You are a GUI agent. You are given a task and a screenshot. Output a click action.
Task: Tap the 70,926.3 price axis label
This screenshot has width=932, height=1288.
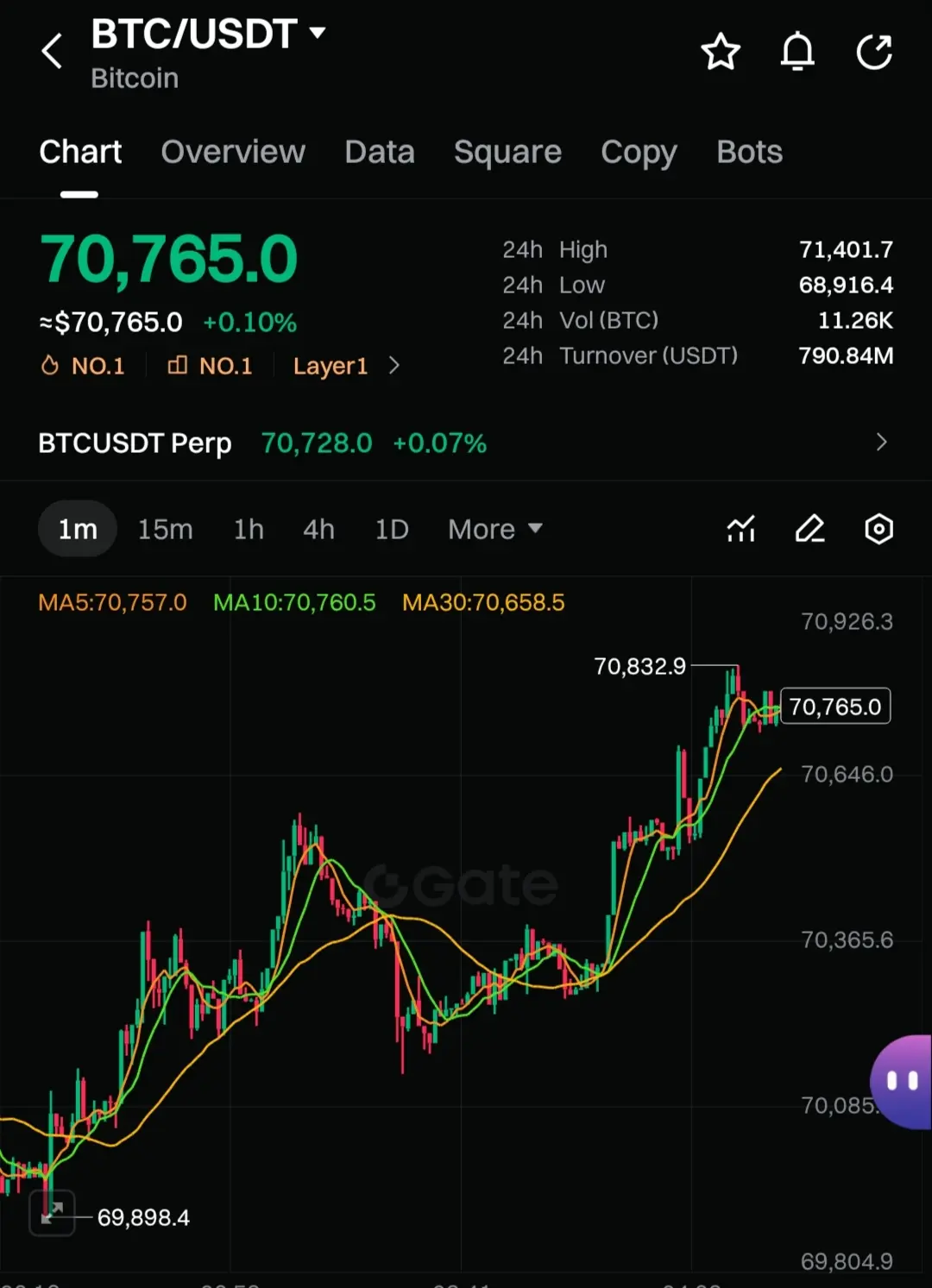[x=847, y=621]
